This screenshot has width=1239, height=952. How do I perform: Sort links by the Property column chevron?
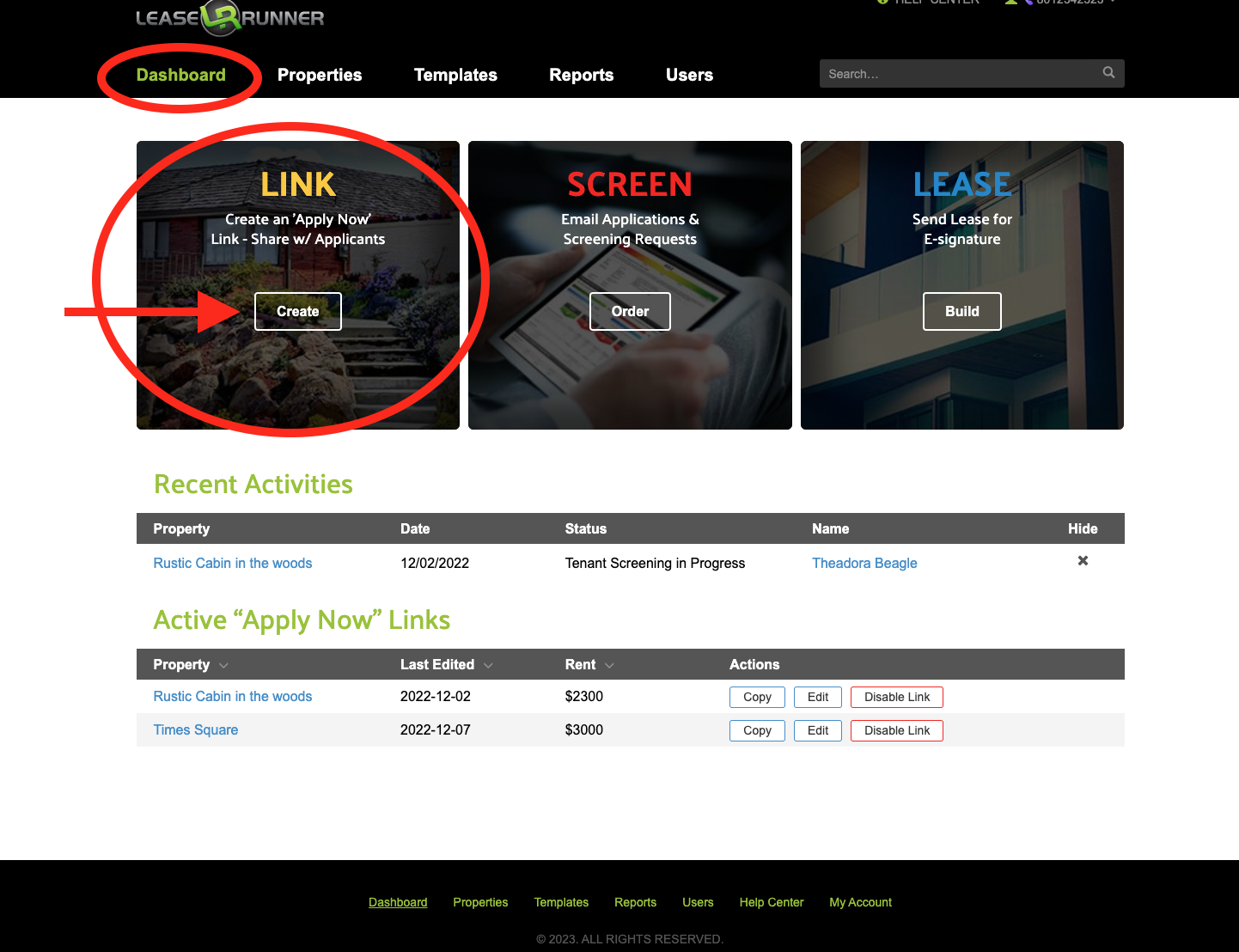pyautogui.click(x=223, y=666)
